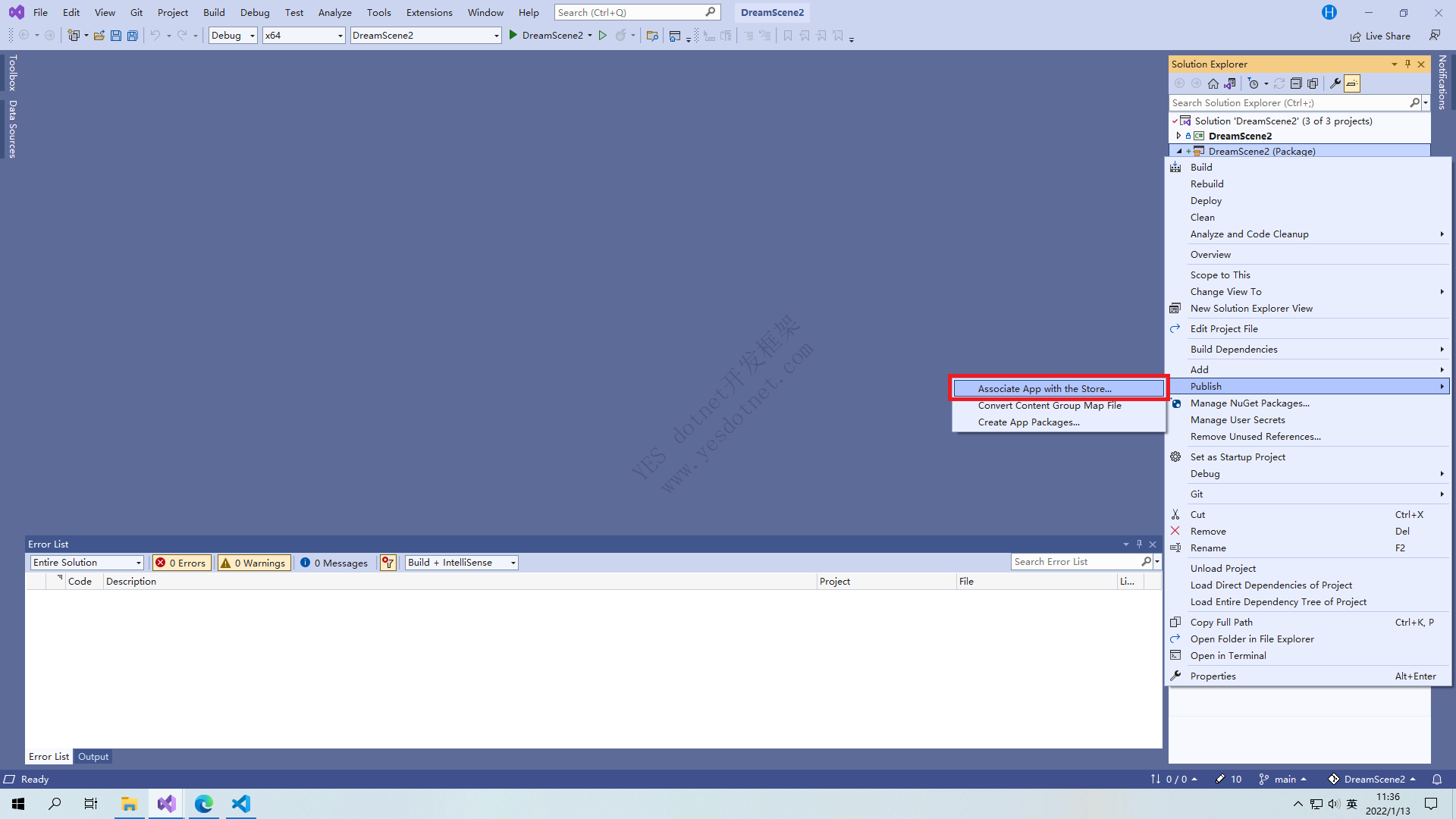Viewport: 1456px width, 819px height.
Task: Click the Undo arrow icon
Action: coord(155,36)
